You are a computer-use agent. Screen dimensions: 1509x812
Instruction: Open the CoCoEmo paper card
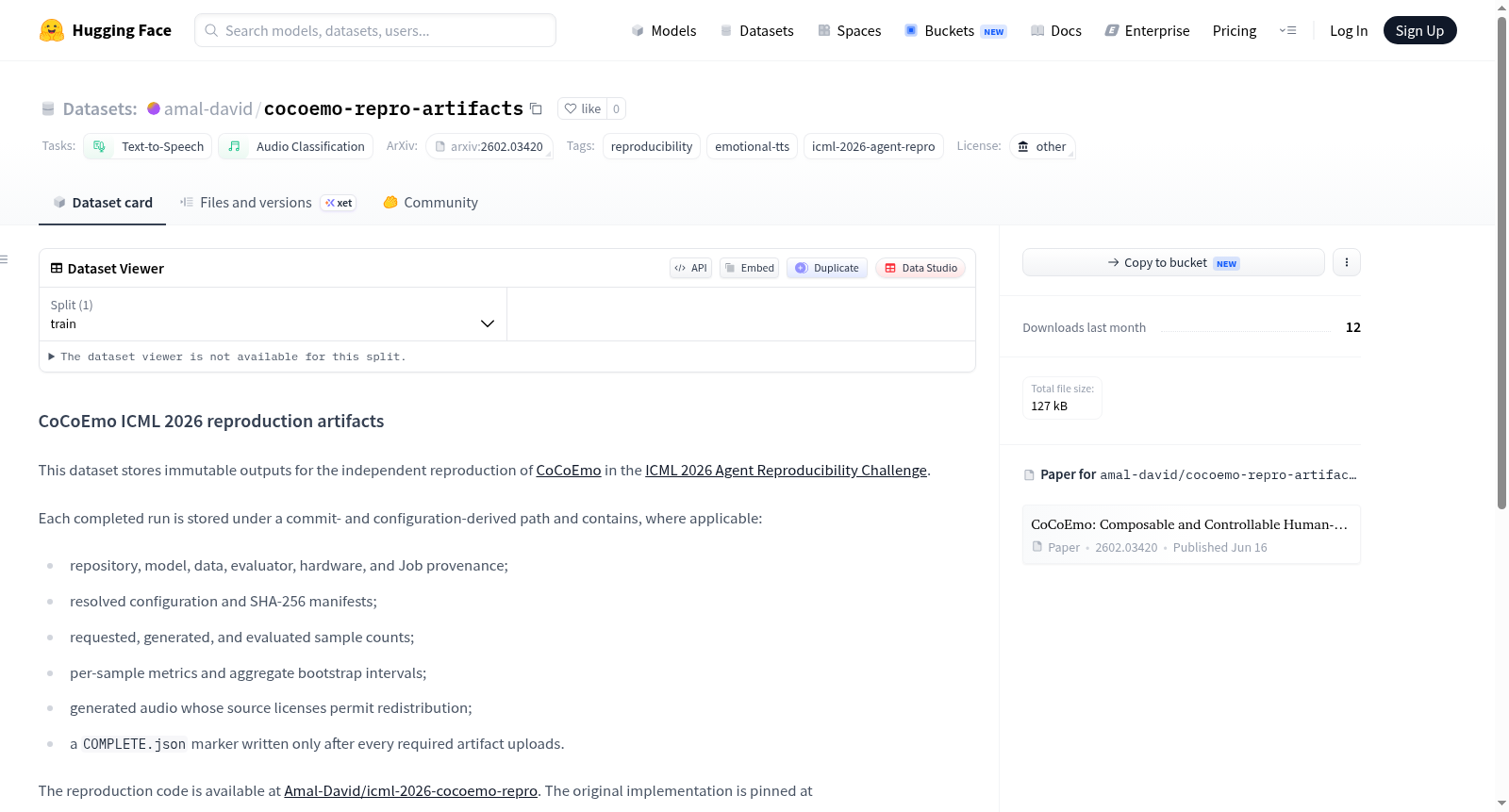pyautogui.click(x=1191, y=535)
